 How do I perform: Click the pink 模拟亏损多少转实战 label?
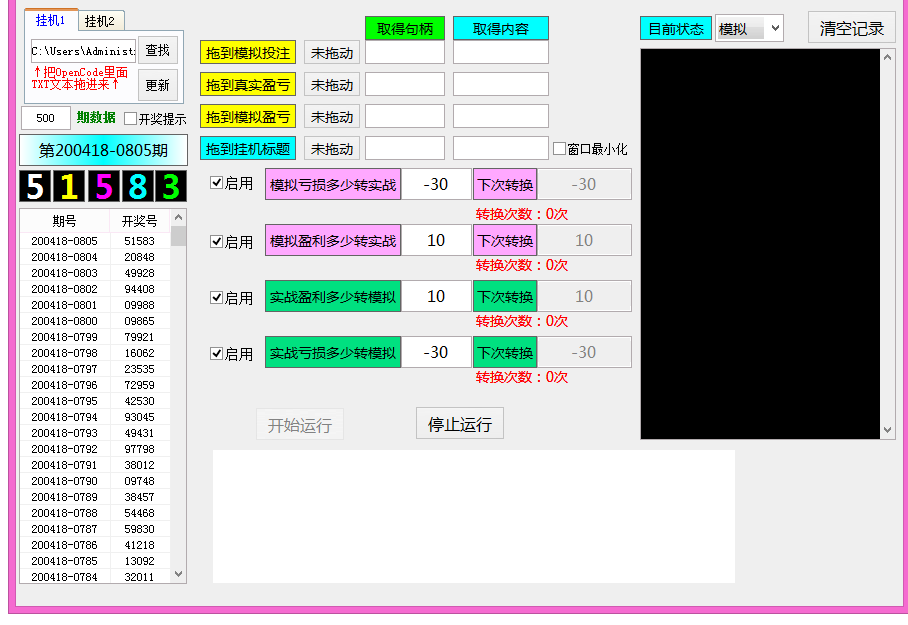tap(333, 184)
